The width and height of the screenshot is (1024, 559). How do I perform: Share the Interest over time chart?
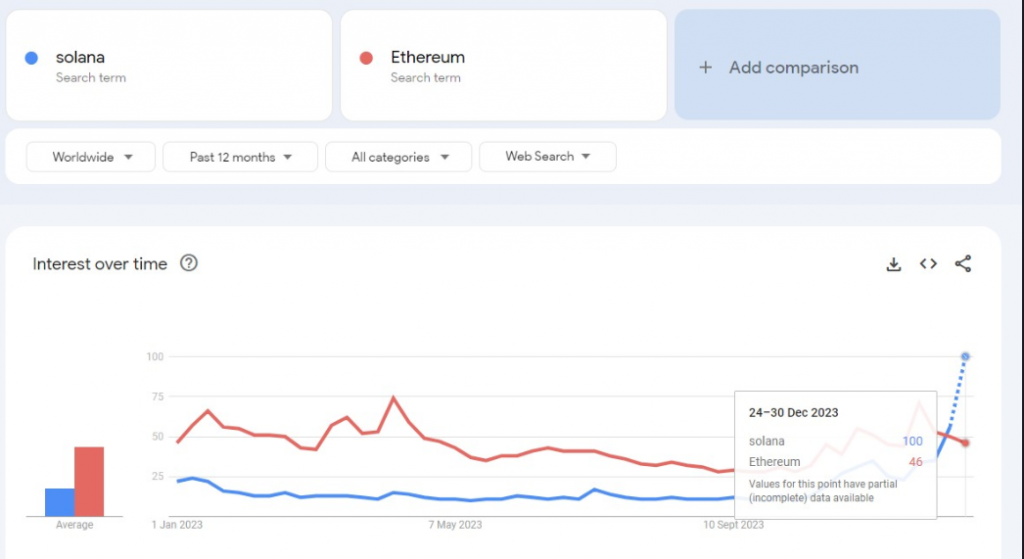[963, 264]
